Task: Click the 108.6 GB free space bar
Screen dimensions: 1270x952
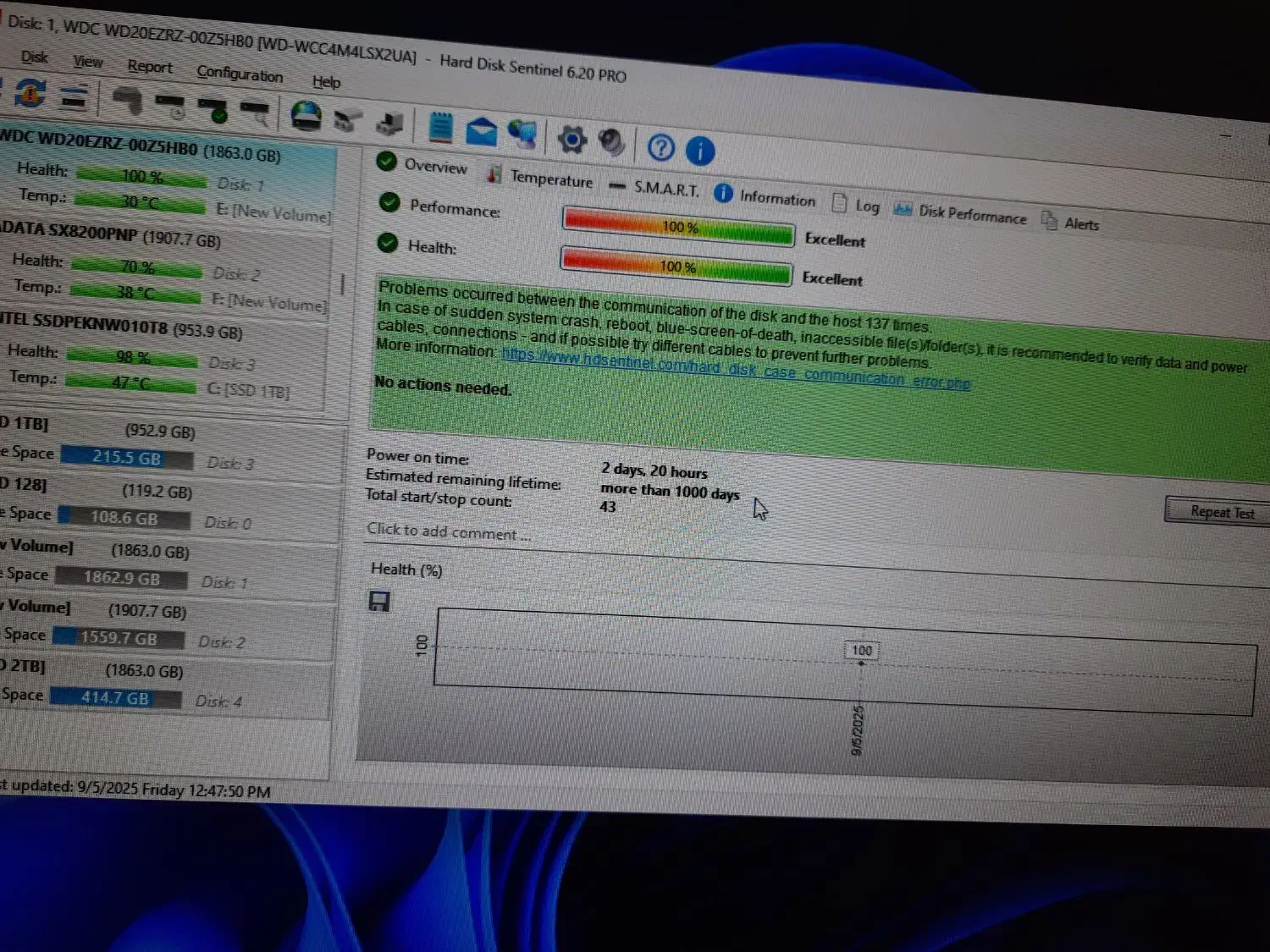Action: 124,518
